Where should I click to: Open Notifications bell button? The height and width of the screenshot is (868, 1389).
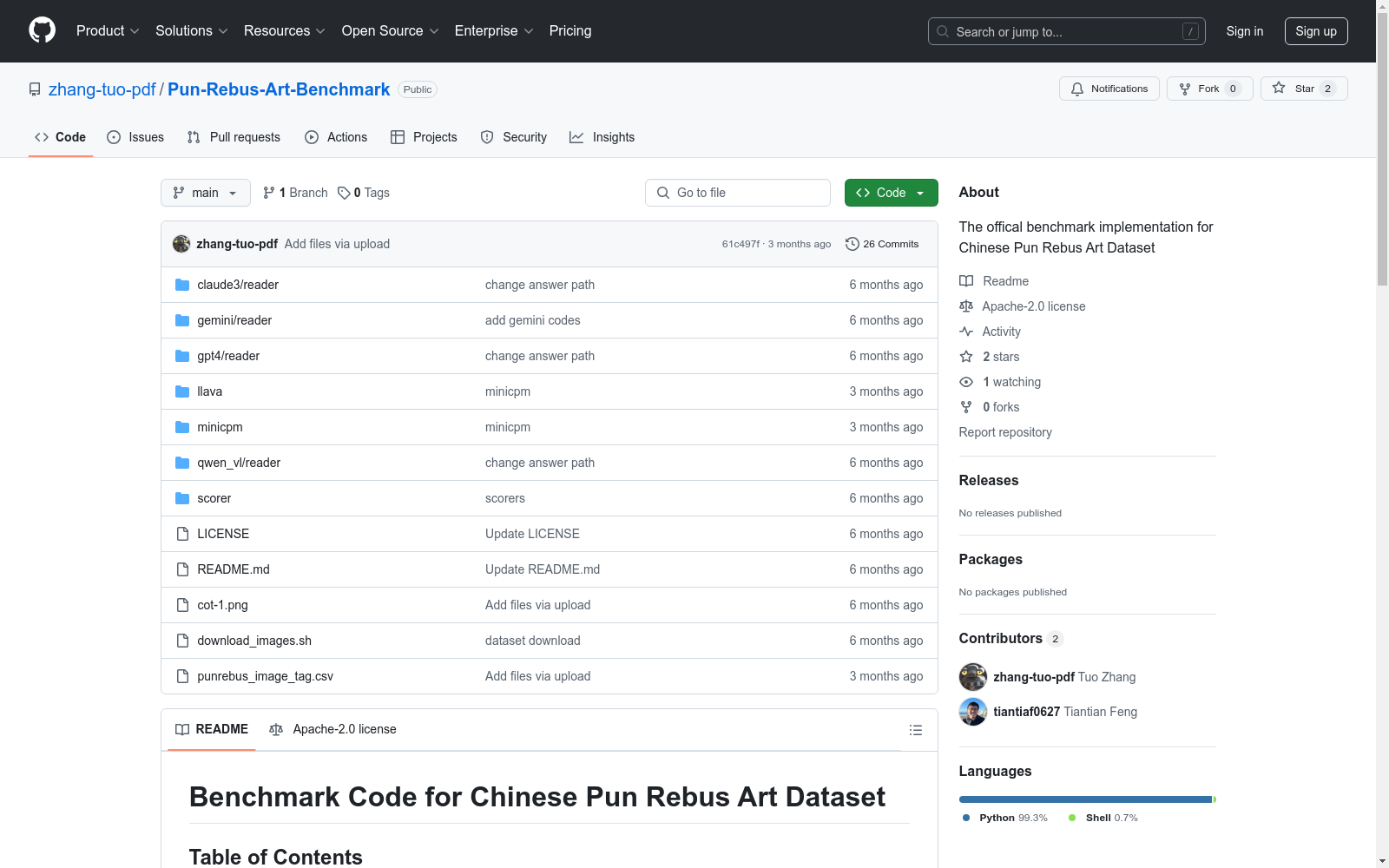[x=1109, y=89]
